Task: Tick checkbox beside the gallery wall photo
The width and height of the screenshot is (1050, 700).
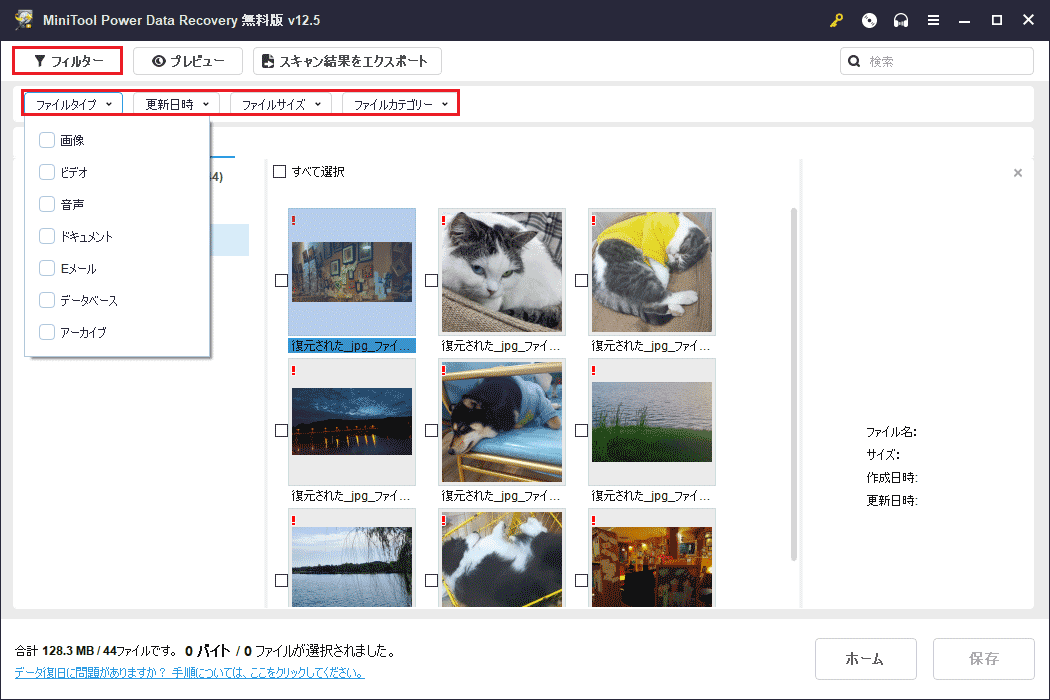Action: 281,281
